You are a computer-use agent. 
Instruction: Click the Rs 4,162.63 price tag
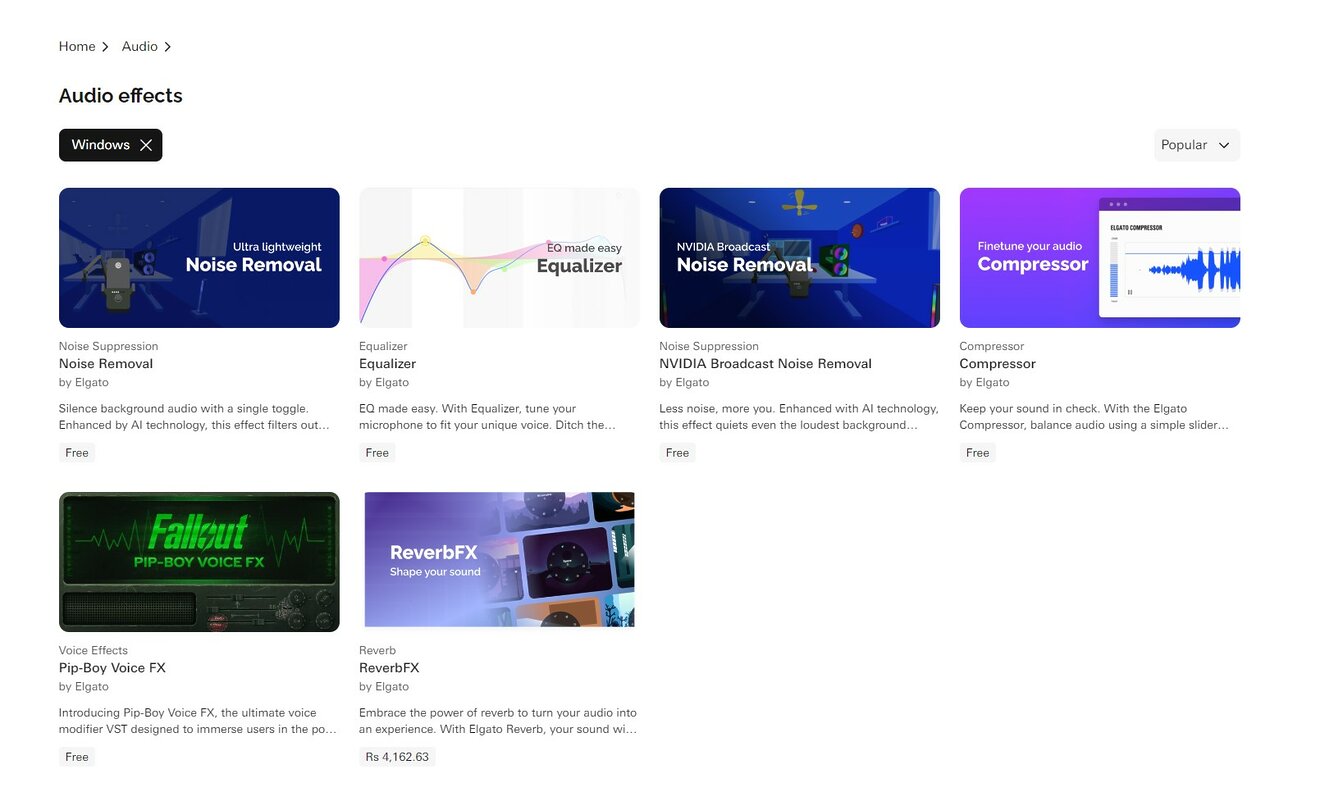point(397,757)
